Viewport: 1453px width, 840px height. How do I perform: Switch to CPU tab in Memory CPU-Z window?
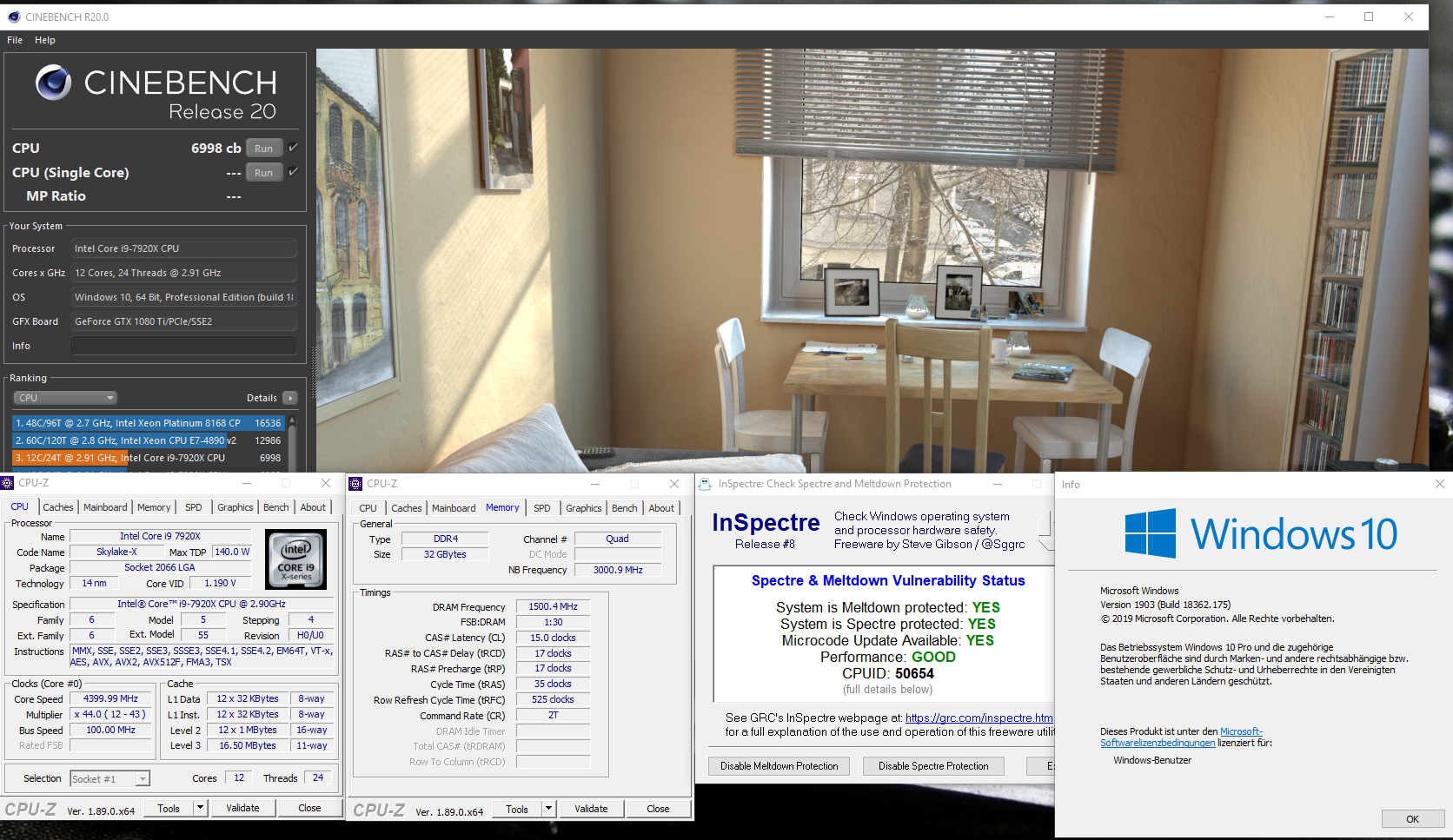click(368, 508)
